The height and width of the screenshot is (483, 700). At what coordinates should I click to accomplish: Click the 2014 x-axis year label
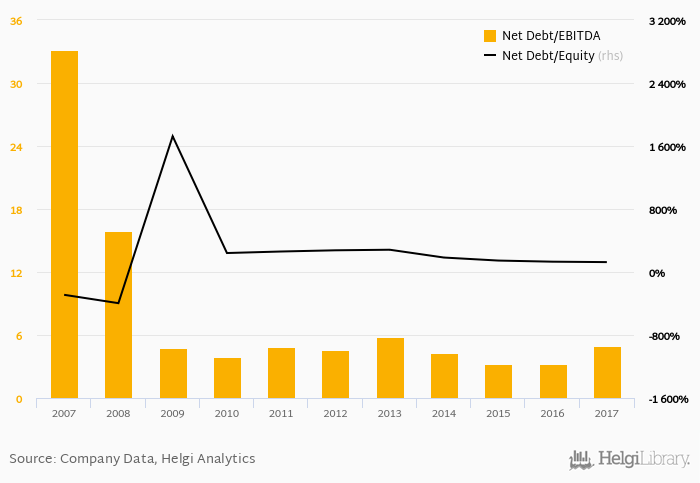[x=444, y=413]
